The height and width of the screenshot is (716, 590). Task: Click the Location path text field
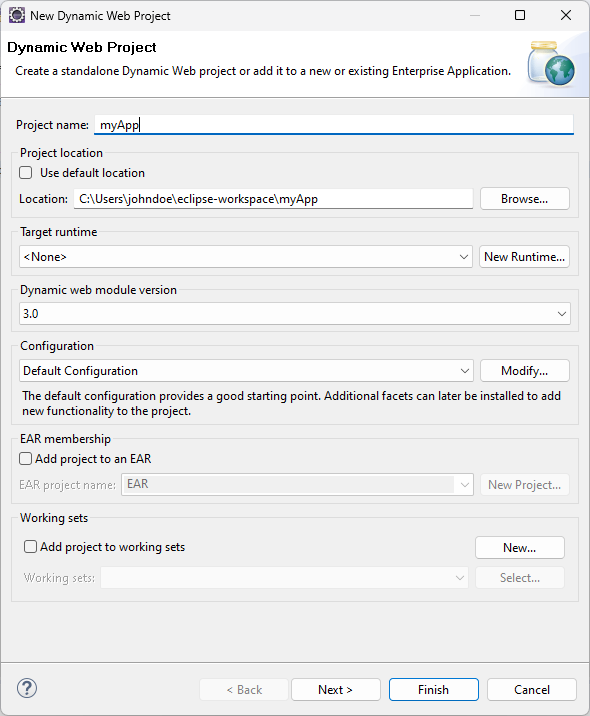274,199
